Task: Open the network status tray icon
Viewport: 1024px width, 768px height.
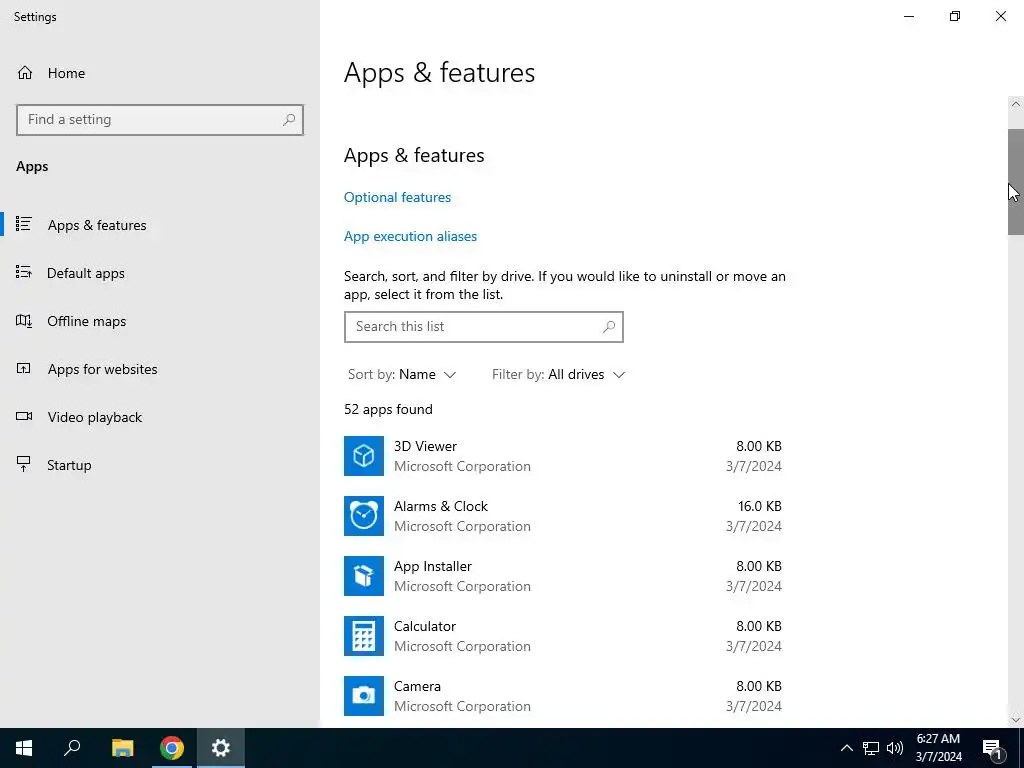Action: pyautogui.click(x=871, y=748)
